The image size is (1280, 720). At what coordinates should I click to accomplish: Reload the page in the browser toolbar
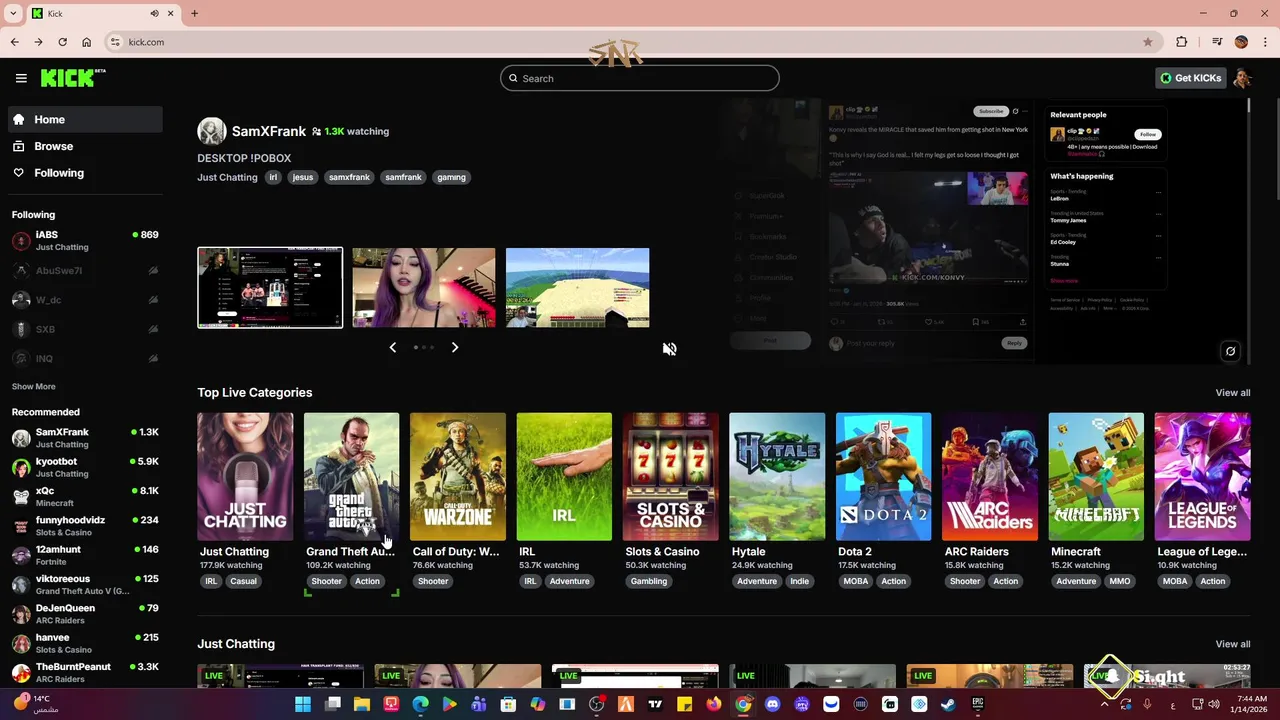click(63, 42)
